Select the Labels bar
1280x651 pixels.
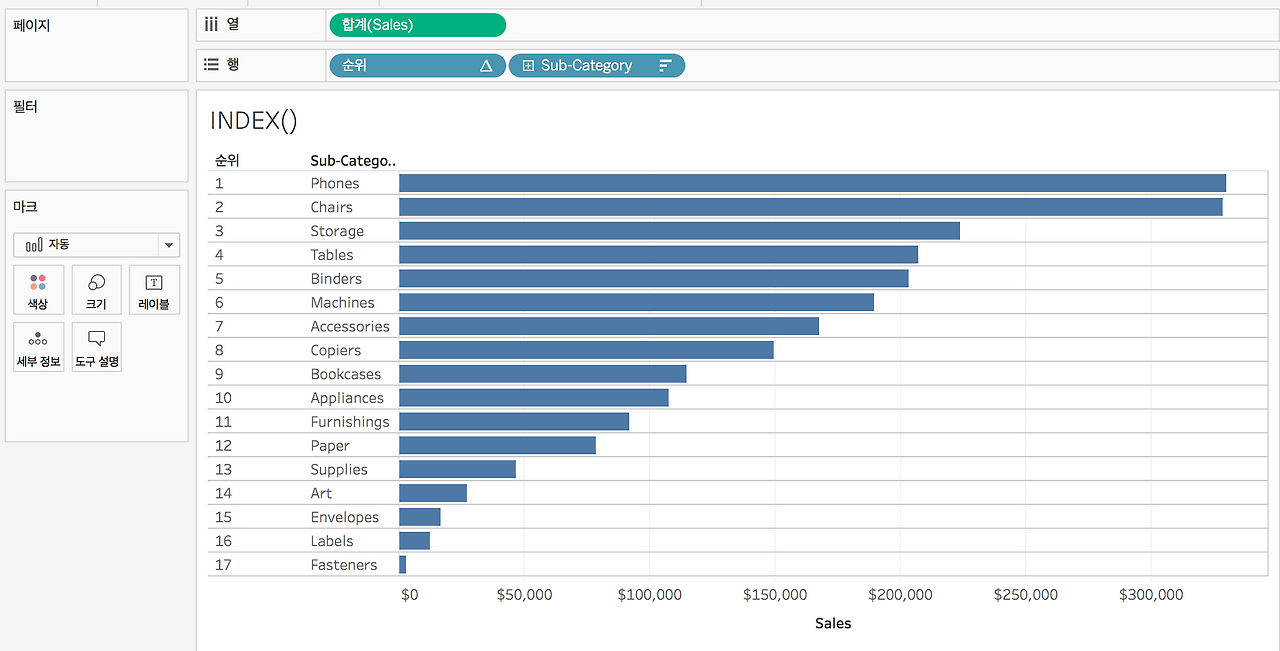coord(414,541)
